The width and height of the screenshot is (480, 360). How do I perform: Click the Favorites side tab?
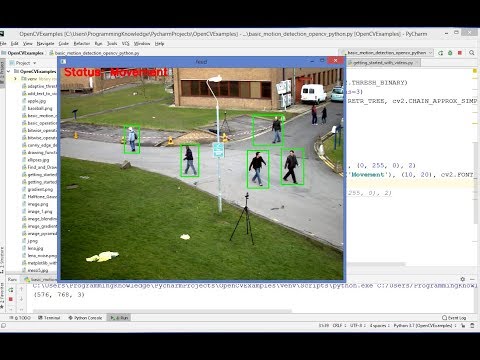pos(2,296)
